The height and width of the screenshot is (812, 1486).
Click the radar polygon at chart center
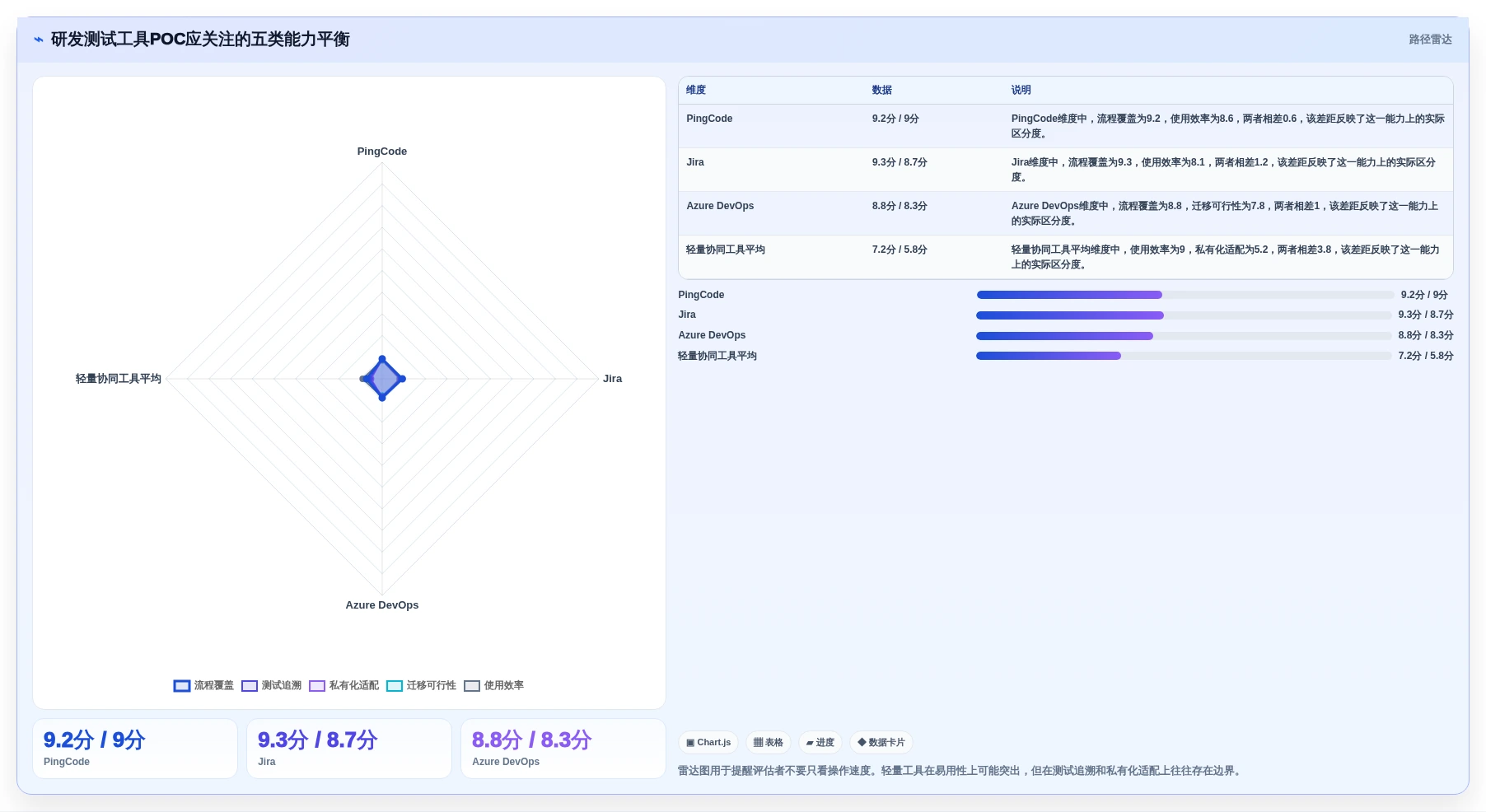382,379
